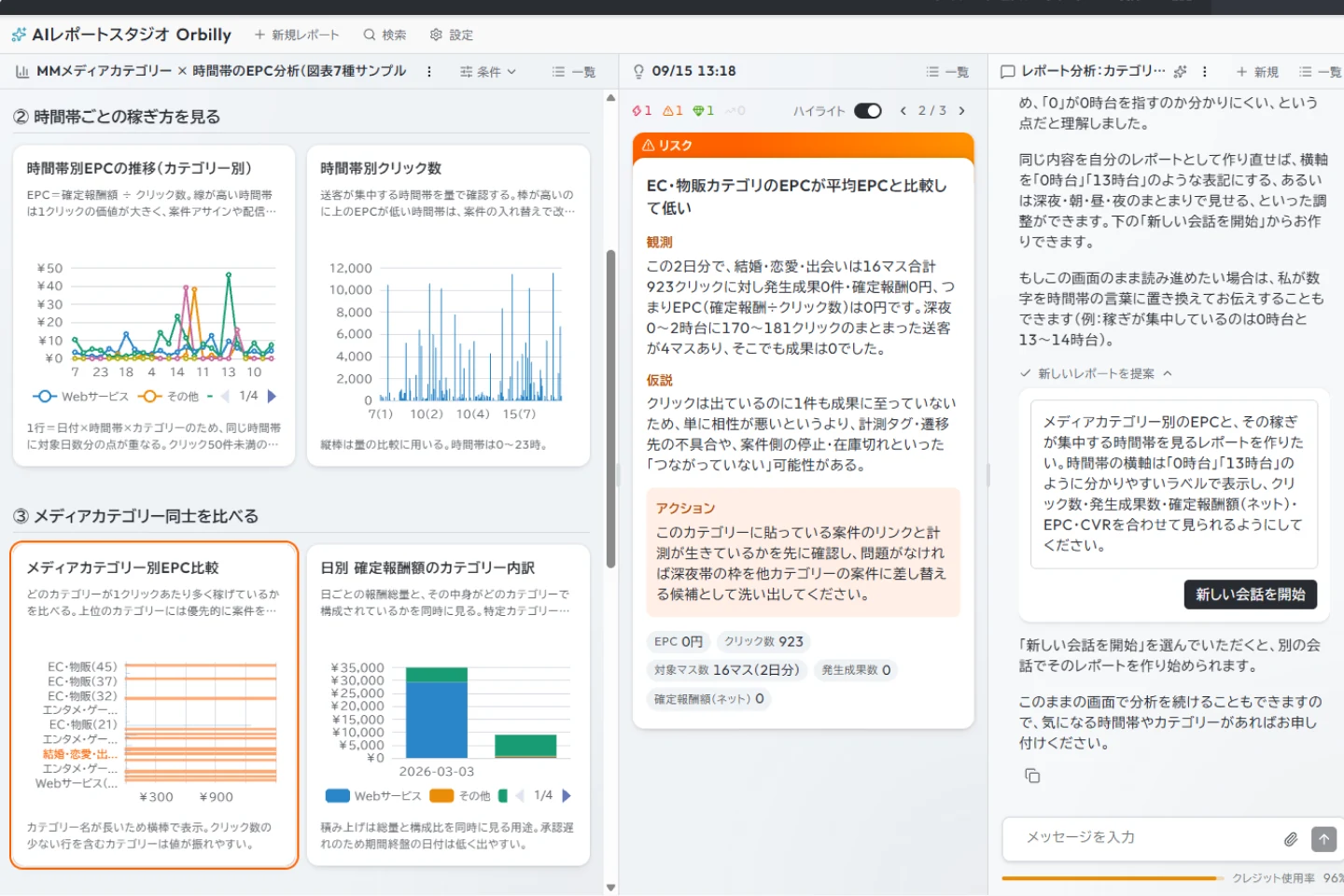The image size is (1344, 896).
Task: Filter insights by the orange warning triangle count
Action: 673,110
